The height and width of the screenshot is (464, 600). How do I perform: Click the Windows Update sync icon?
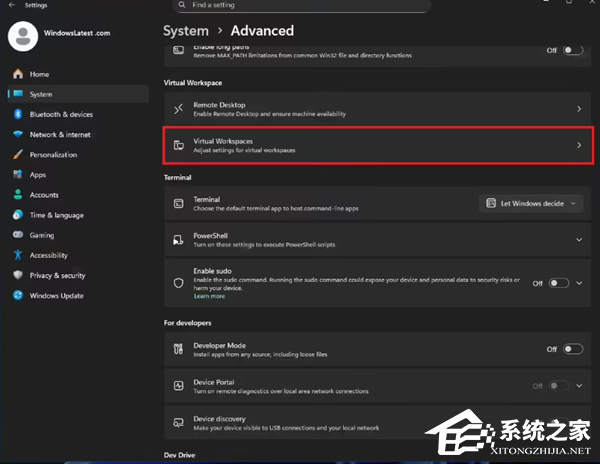click(18, 295)
